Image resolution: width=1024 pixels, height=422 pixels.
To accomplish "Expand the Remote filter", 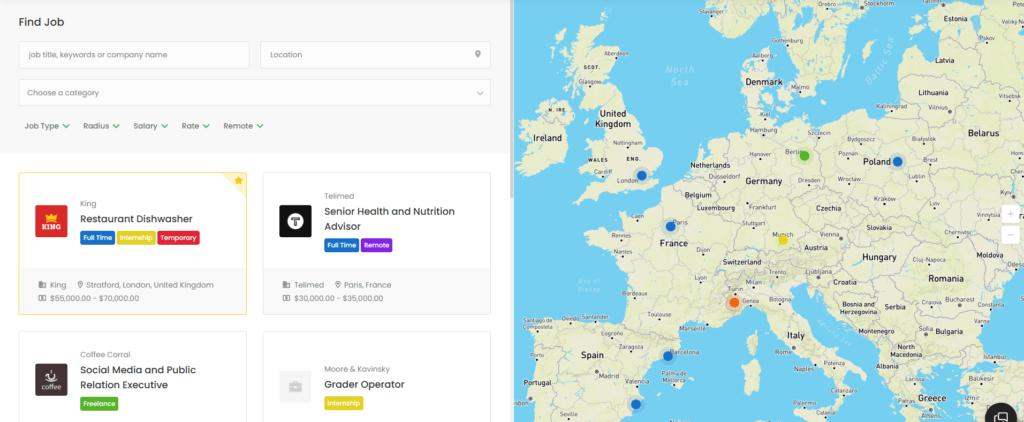I will pyautogui.click(x=244, y=126).
